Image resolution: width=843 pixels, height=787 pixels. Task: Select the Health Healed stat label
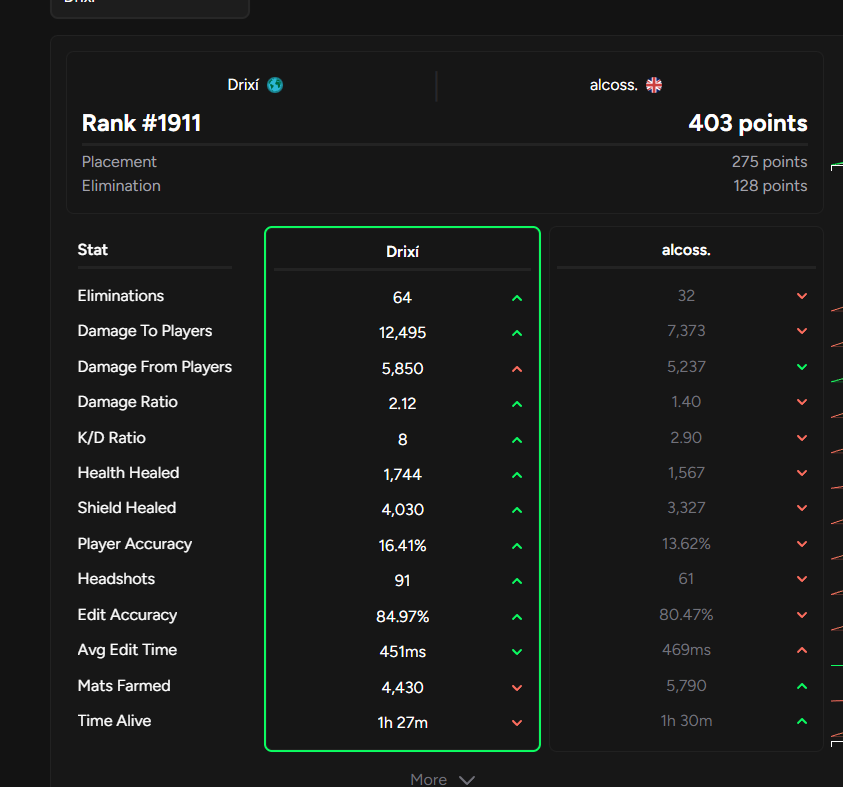[x=128, y=473]
